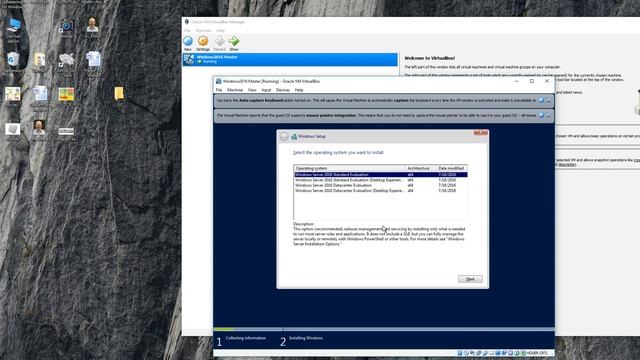
Task: Open the lone yellow folder desktop icon
Action: (x=119, y=93)
